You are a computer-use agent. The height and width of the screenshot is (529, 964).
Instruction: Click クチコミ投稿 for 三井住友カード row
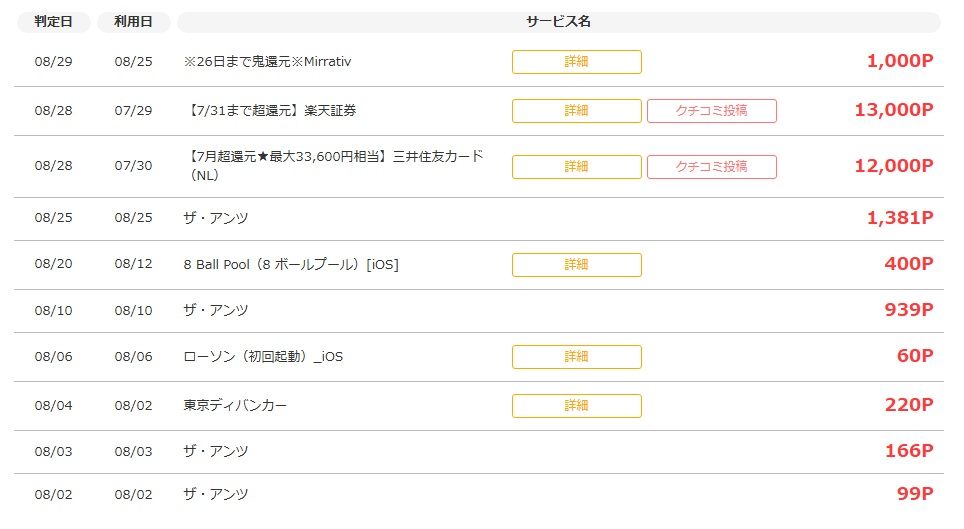711,167
